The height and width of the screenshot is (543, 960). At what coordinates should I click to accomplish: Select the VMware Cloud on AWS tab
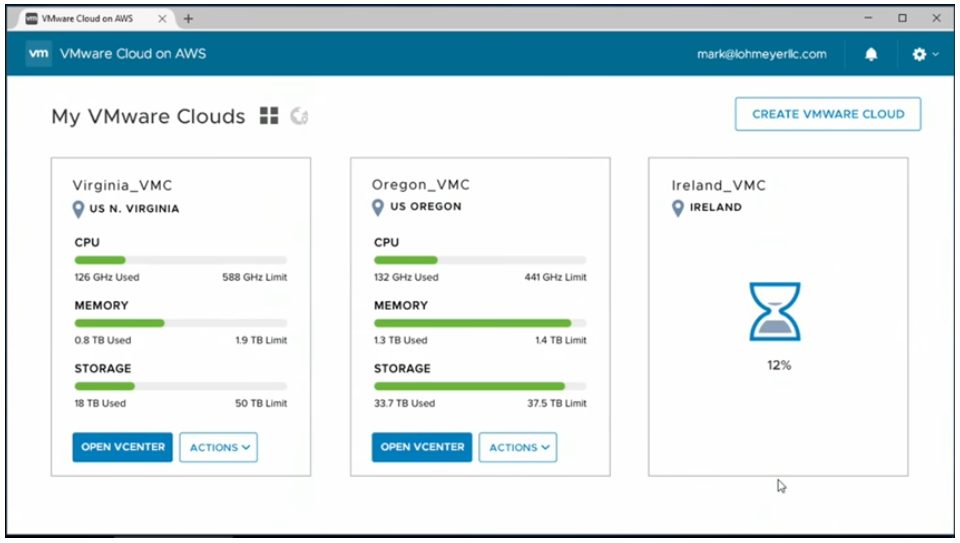(x=96, y=18)
